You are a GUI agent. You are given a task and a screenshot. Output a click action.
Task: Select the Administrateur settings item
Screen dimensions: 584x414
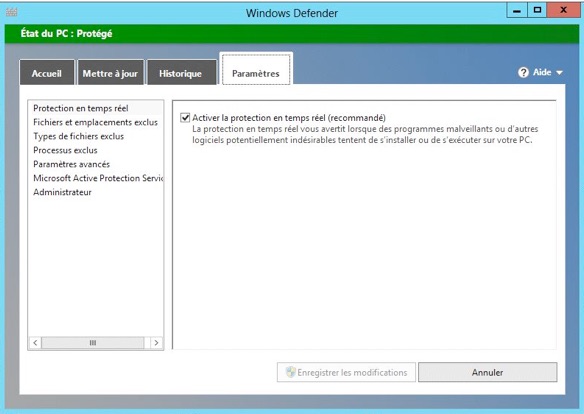pyautogui.click(x=95, y=192)
